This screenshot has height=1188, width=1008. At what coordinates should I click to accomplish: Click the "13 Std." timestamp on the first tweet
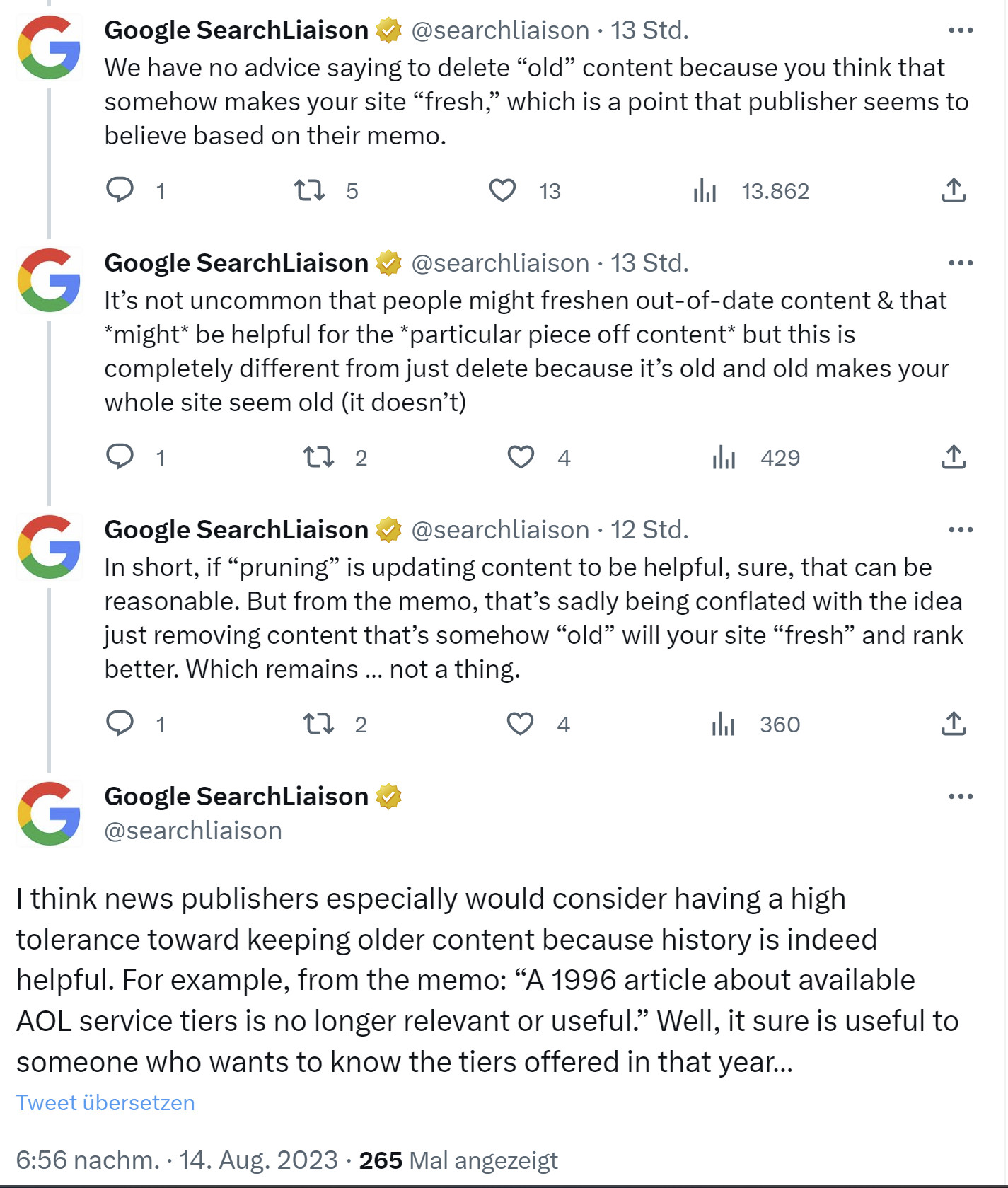(x=648, y=30)
